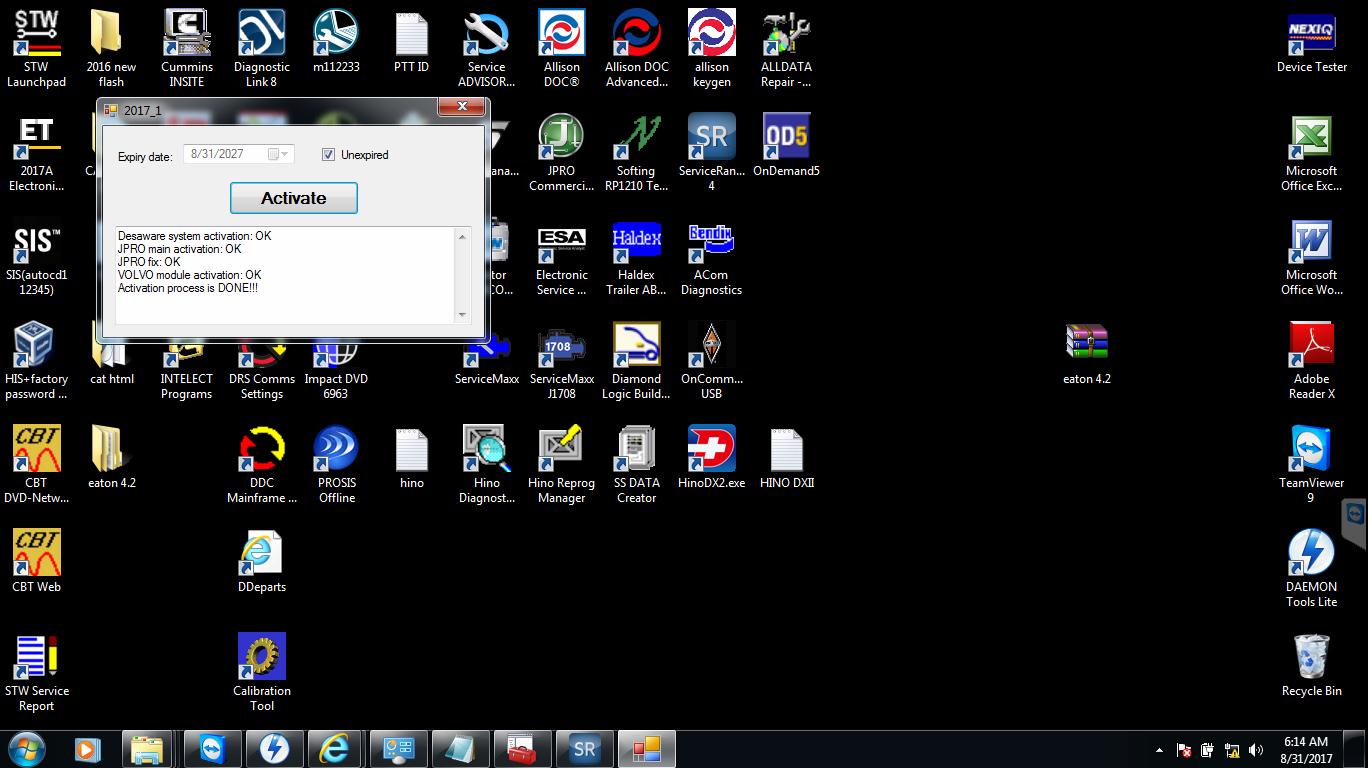
Task: Launch Bendix ACom Diagnostics shortcut
Action: tap(711, 256)
